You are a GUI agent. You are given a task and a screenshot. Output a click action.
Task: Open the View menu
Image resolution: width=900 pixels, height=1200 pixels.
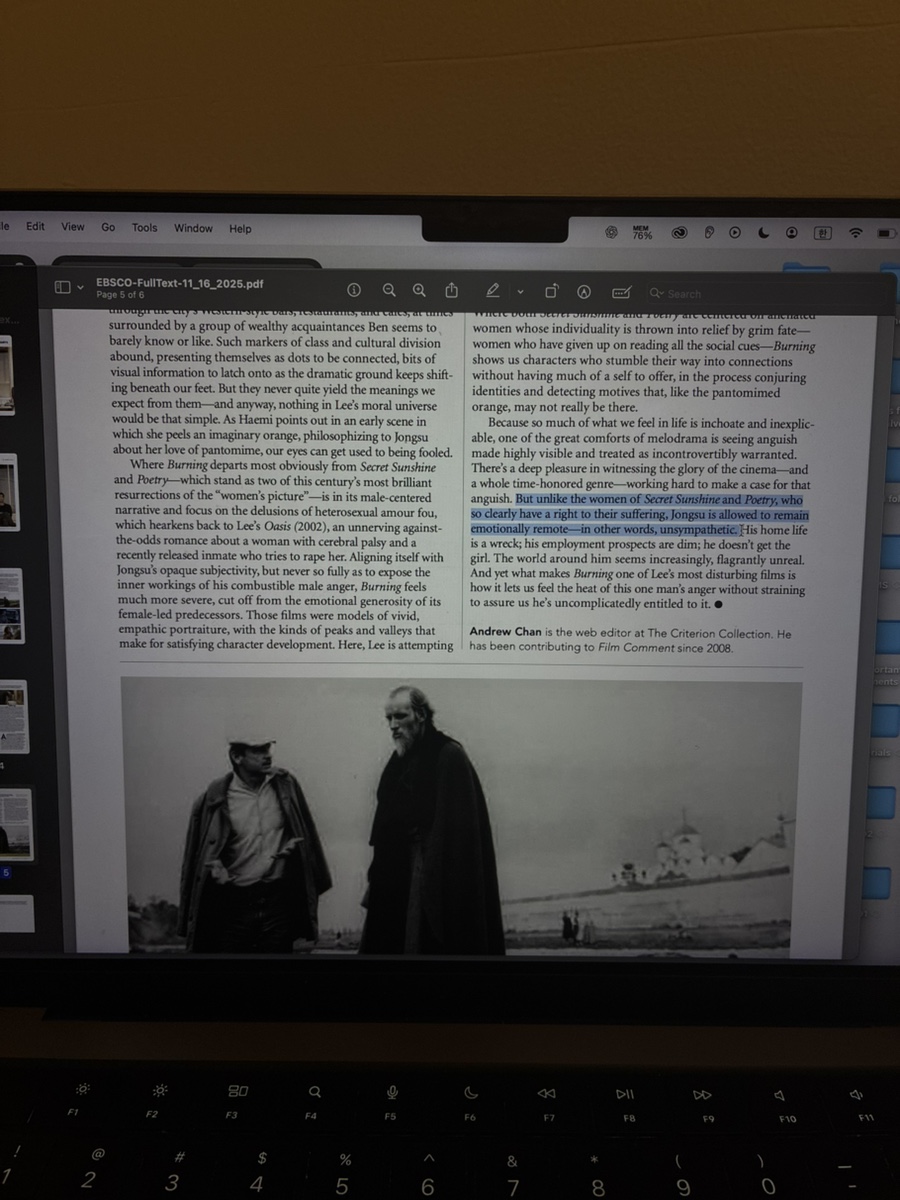pos(73,227)
